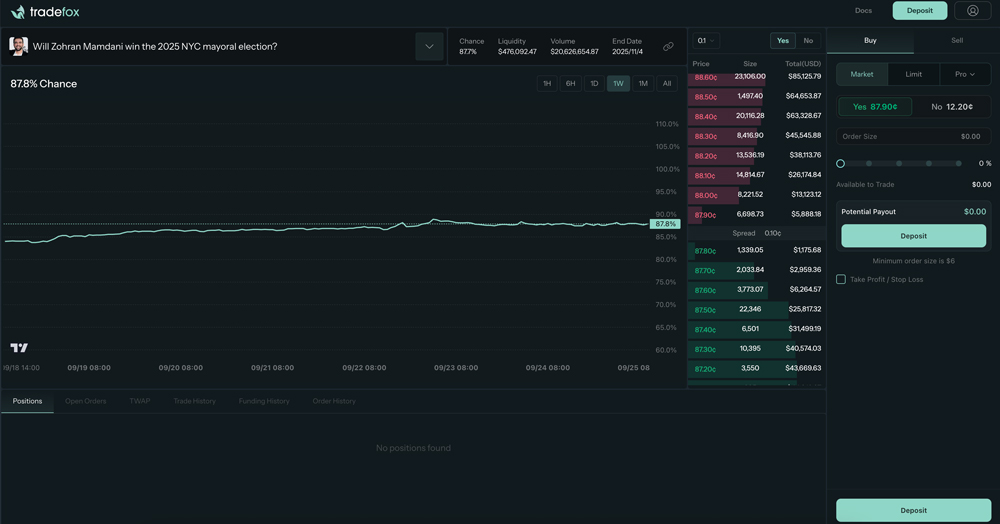Copy market link via chain icon

668,47
